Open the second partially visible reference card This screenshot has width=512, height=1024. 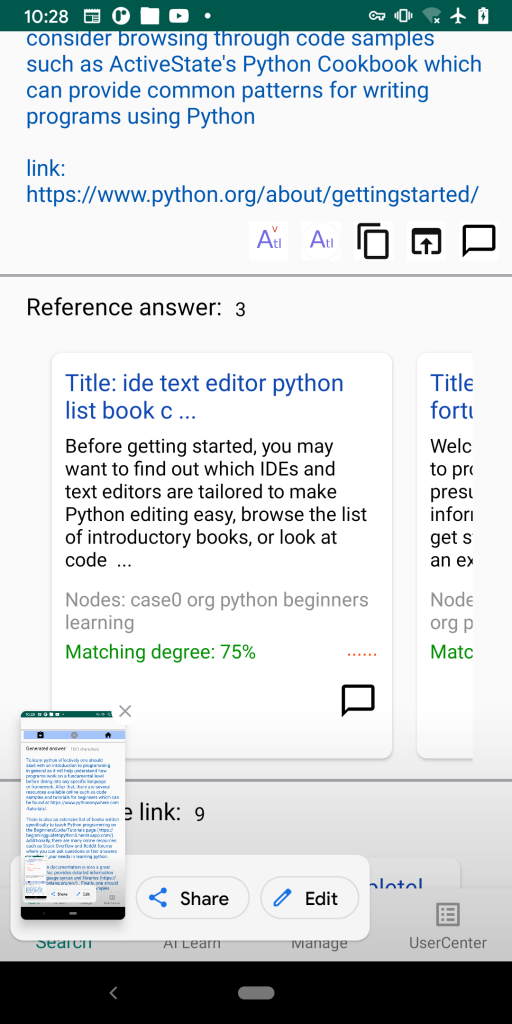[445, 556]
